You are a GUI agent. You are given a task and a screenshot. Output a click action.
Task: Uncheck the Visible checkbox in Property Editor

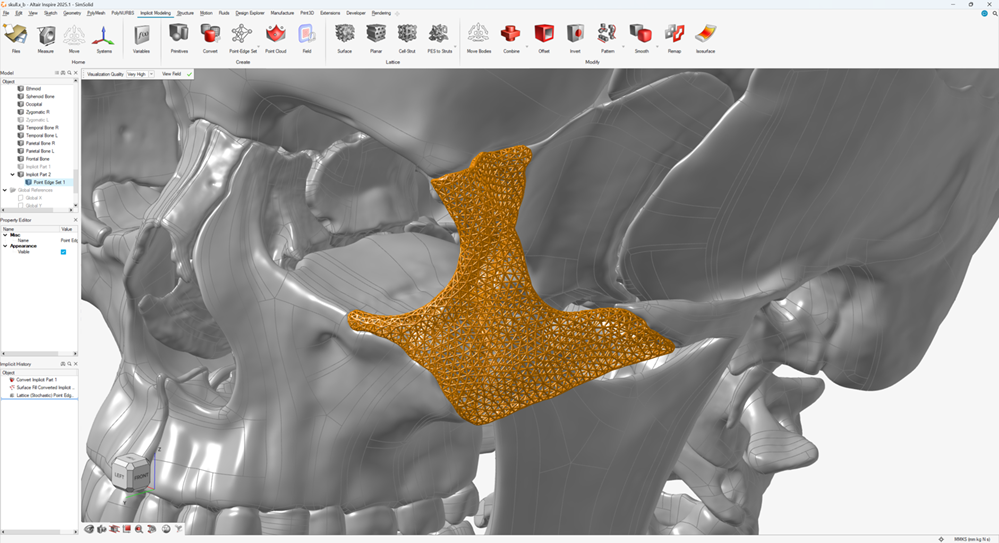(x=63, y=252)
